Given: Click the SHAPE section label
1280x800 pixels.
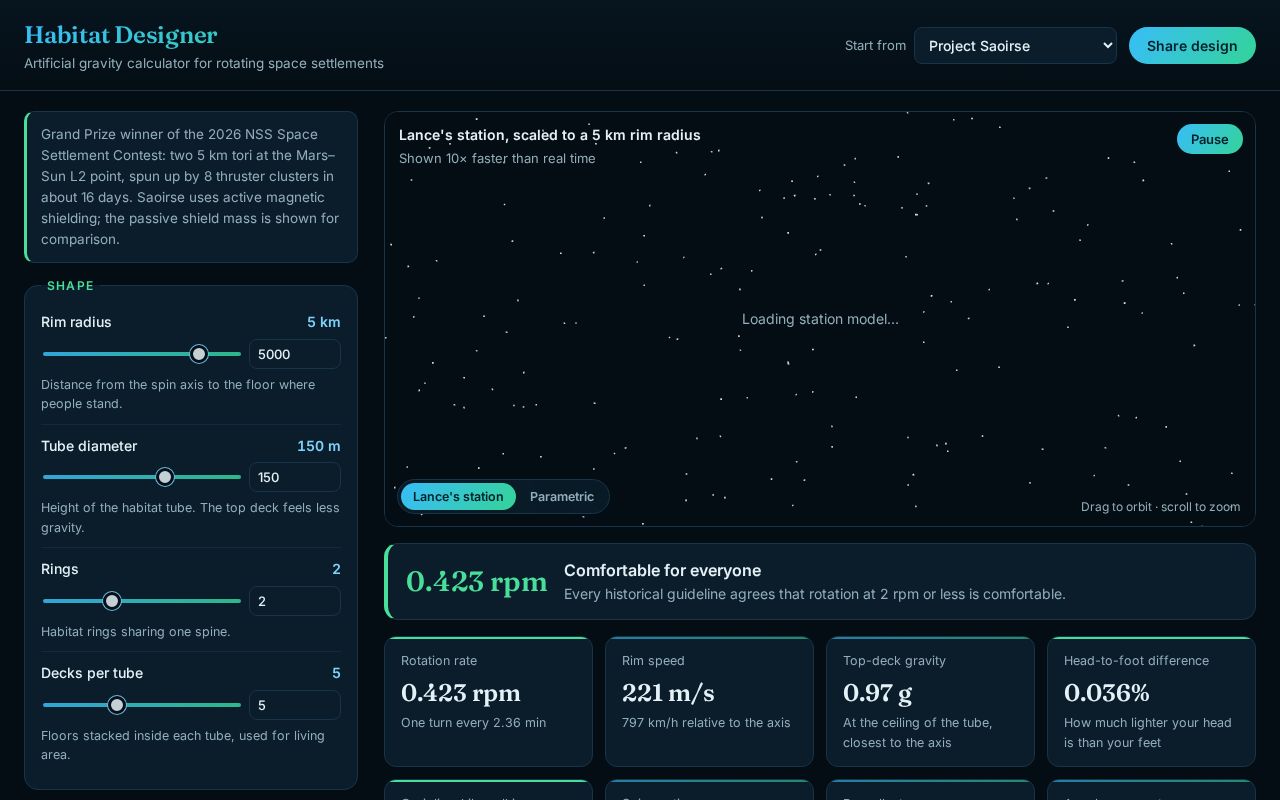Looking at the screenshot, I should [70, 286].
